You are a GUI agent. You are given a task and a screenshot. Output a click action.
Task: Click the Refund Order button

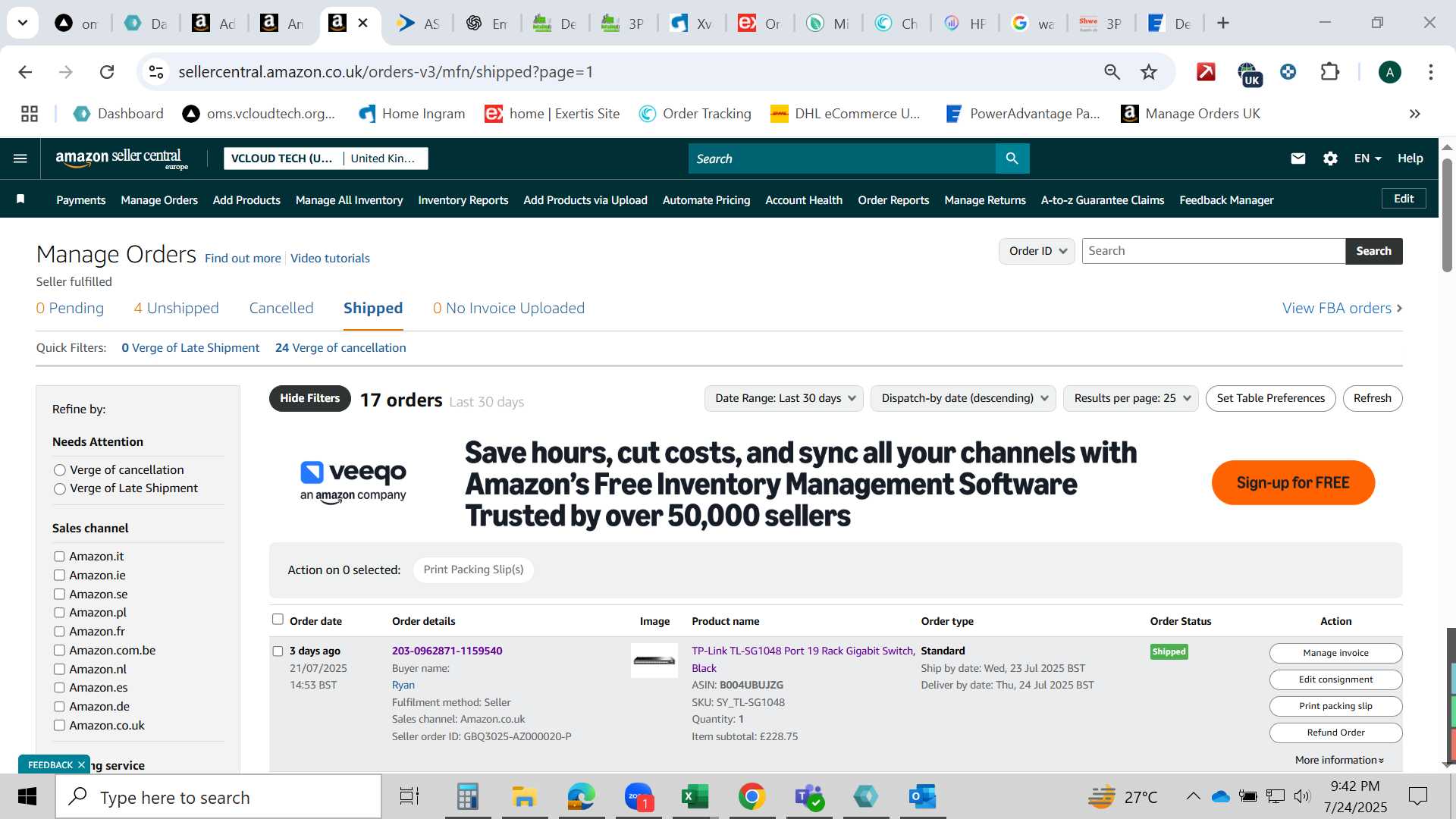pyautogui.click(x=1335, y=733)
